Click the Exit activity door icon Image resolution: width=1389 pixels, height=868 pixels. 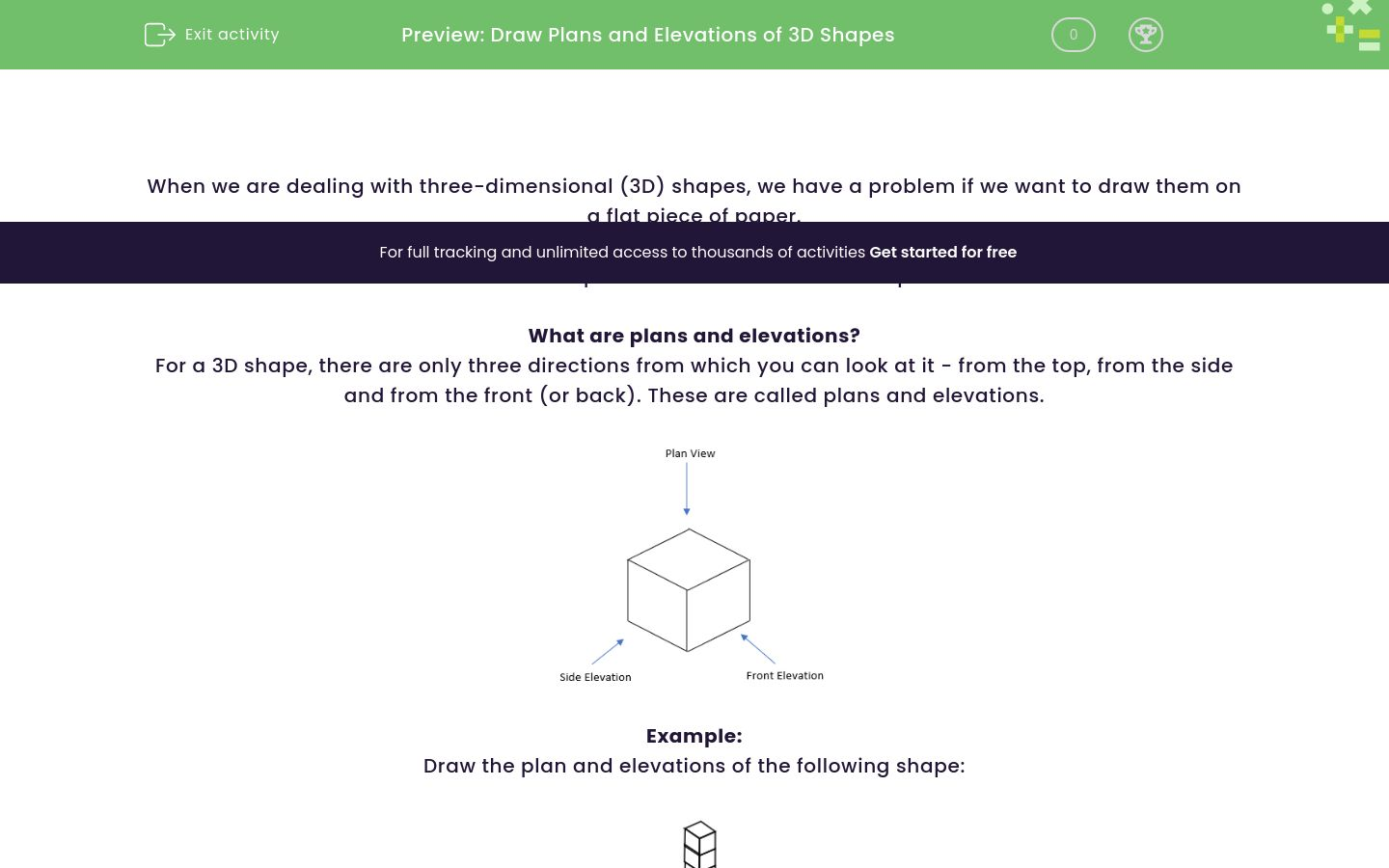point(160,34)
